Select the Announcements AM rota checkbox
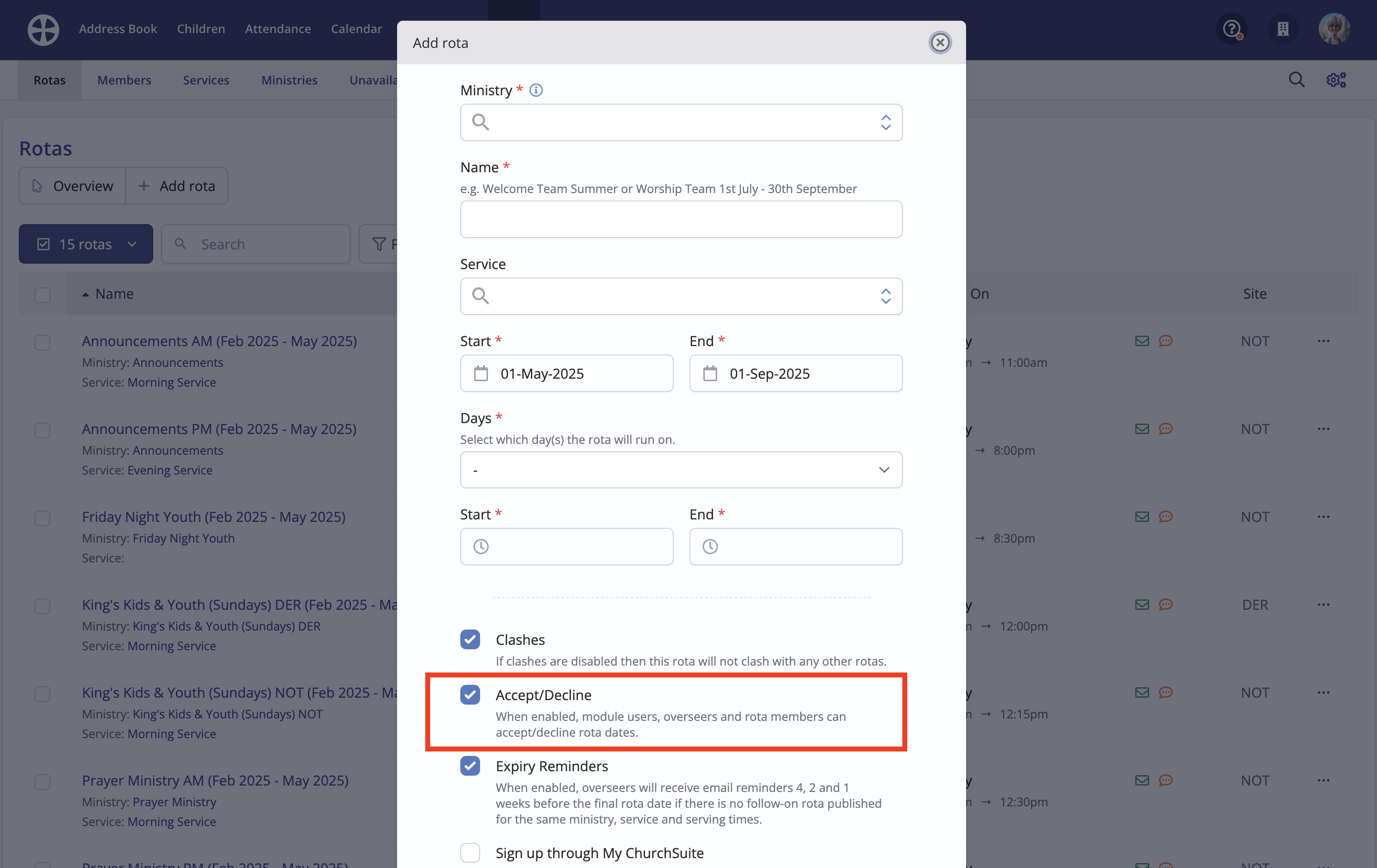Image resolution: width=1377 pixels, height=868 pixels. (x=42, y=343)
